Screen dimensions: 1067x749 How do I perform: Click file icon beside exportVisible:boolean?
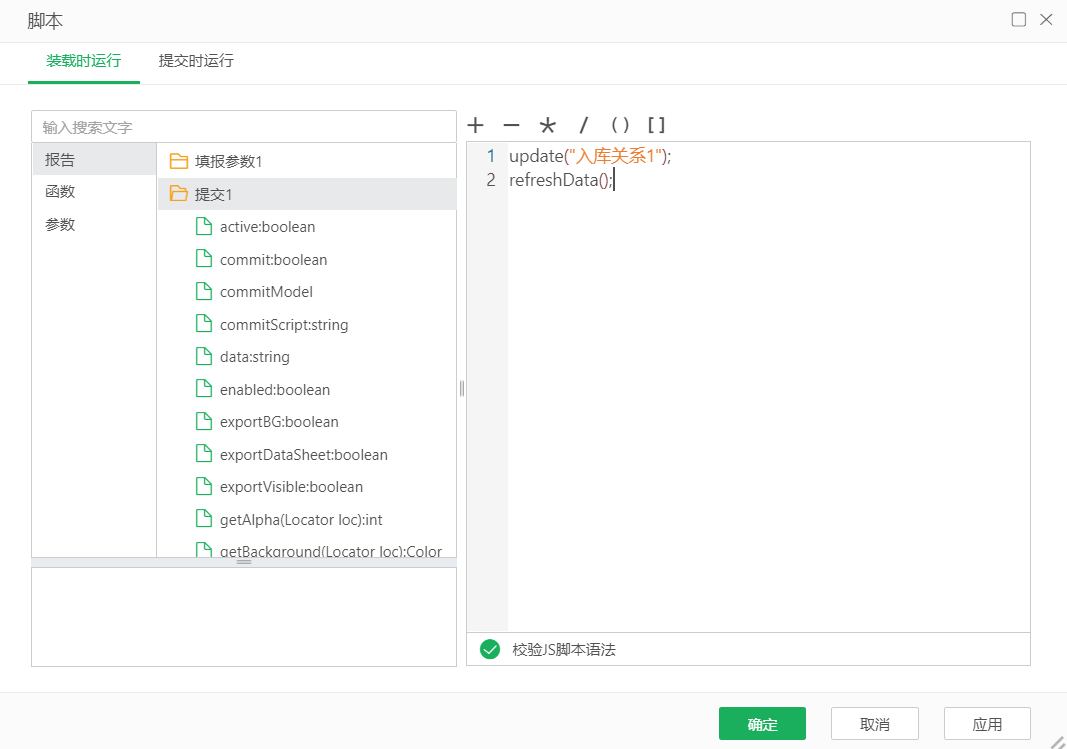coord(203,486)
